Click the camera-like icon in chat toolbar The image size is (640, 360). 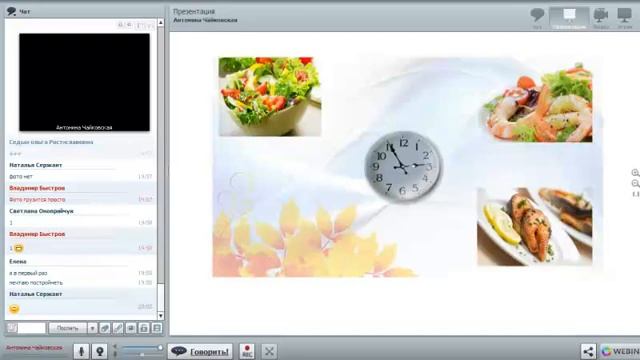point(131,328)
